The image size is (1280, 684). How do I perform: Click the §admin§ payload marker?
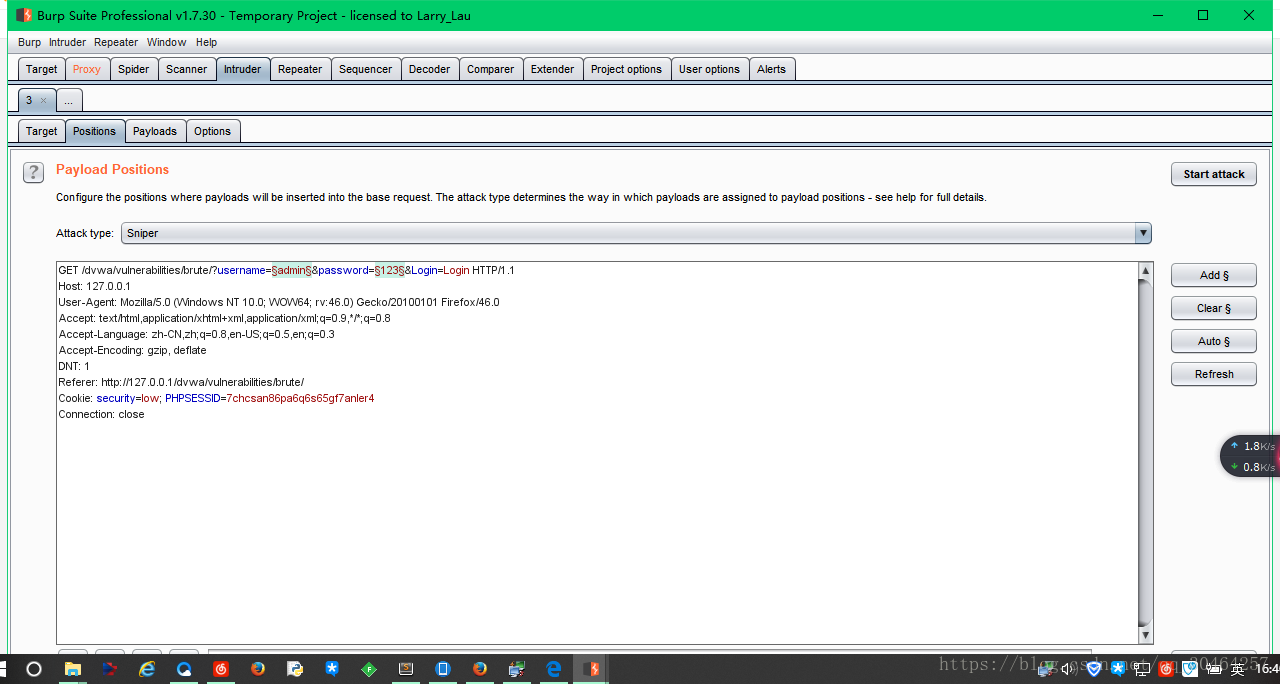point(292,270)
